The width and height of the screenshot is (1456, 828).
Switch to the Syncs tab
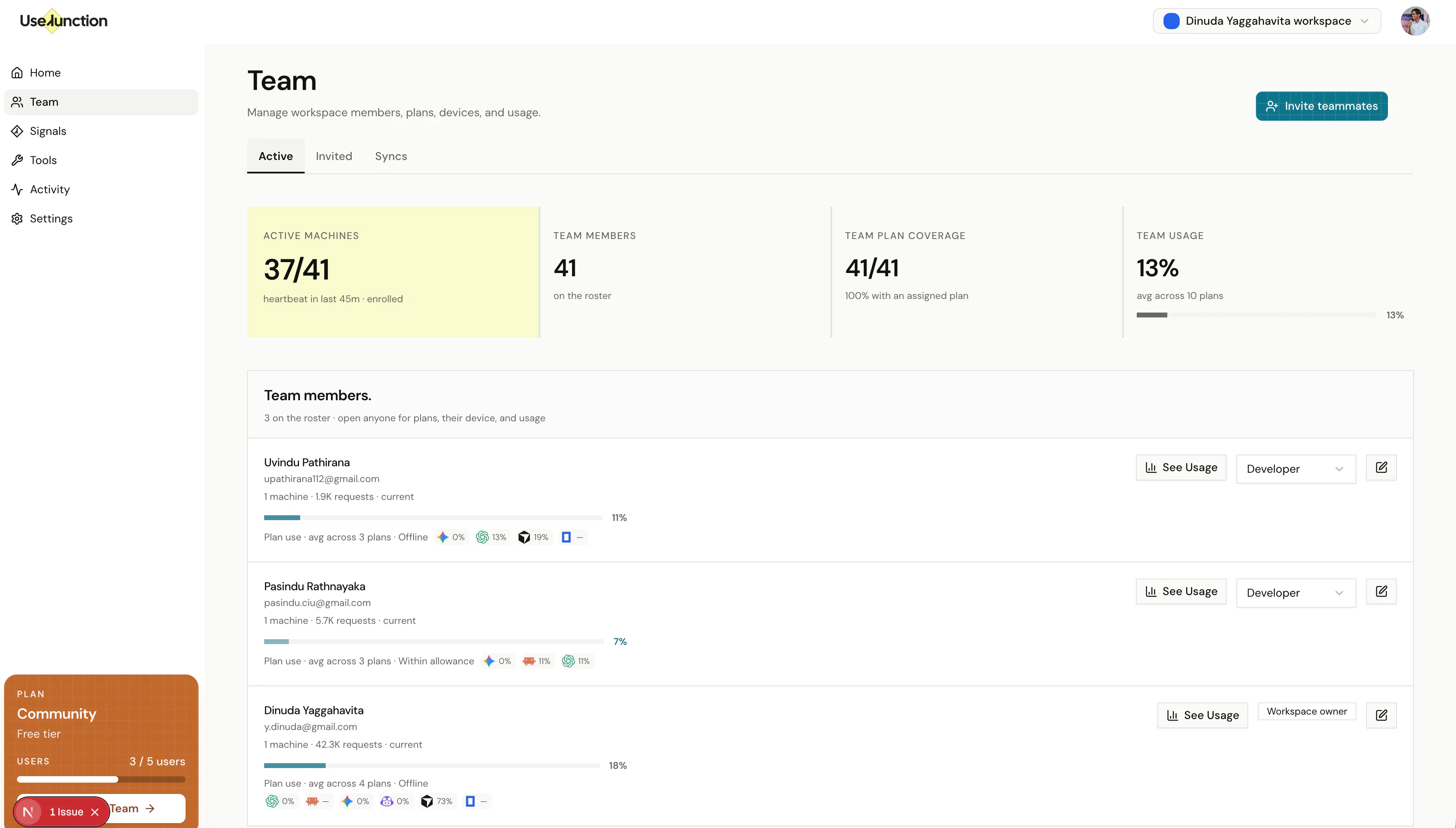click(391, 156)
